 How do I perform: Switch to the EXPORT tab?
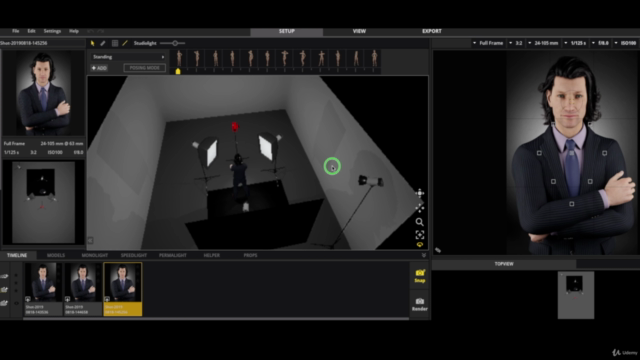[x=431, y=31]
